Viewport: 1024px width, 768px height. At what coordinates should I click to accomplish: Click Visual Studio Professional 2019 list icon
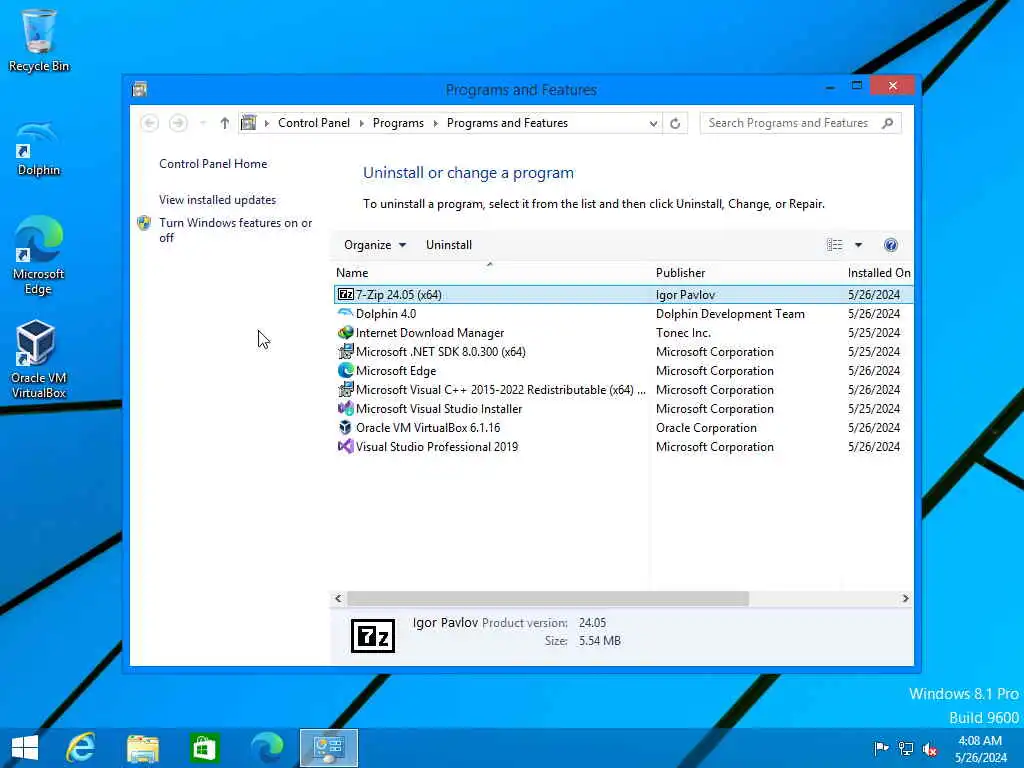pyautogui.click(x=345, y=446)
